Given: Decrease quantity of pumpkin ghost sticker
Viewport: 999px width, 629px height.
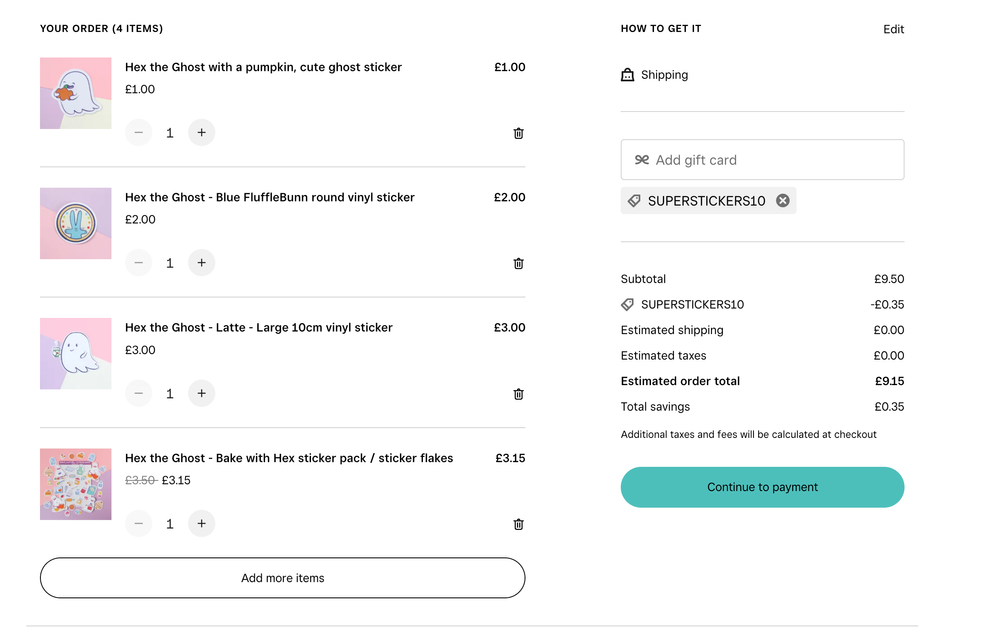Looking at the screenshot, I should 139,132.
